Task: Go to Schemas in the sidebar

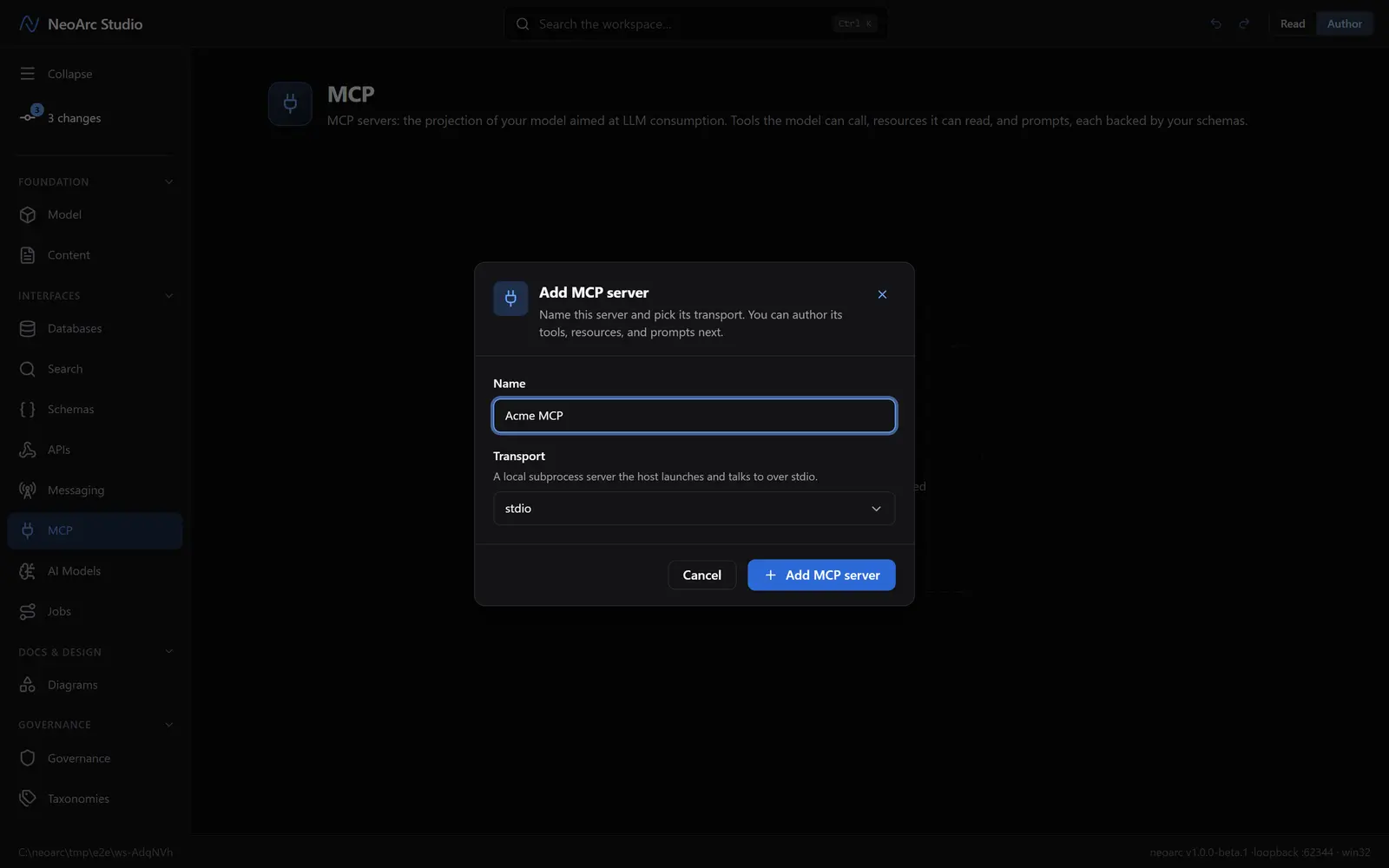Action: click(x=95, y=409)
